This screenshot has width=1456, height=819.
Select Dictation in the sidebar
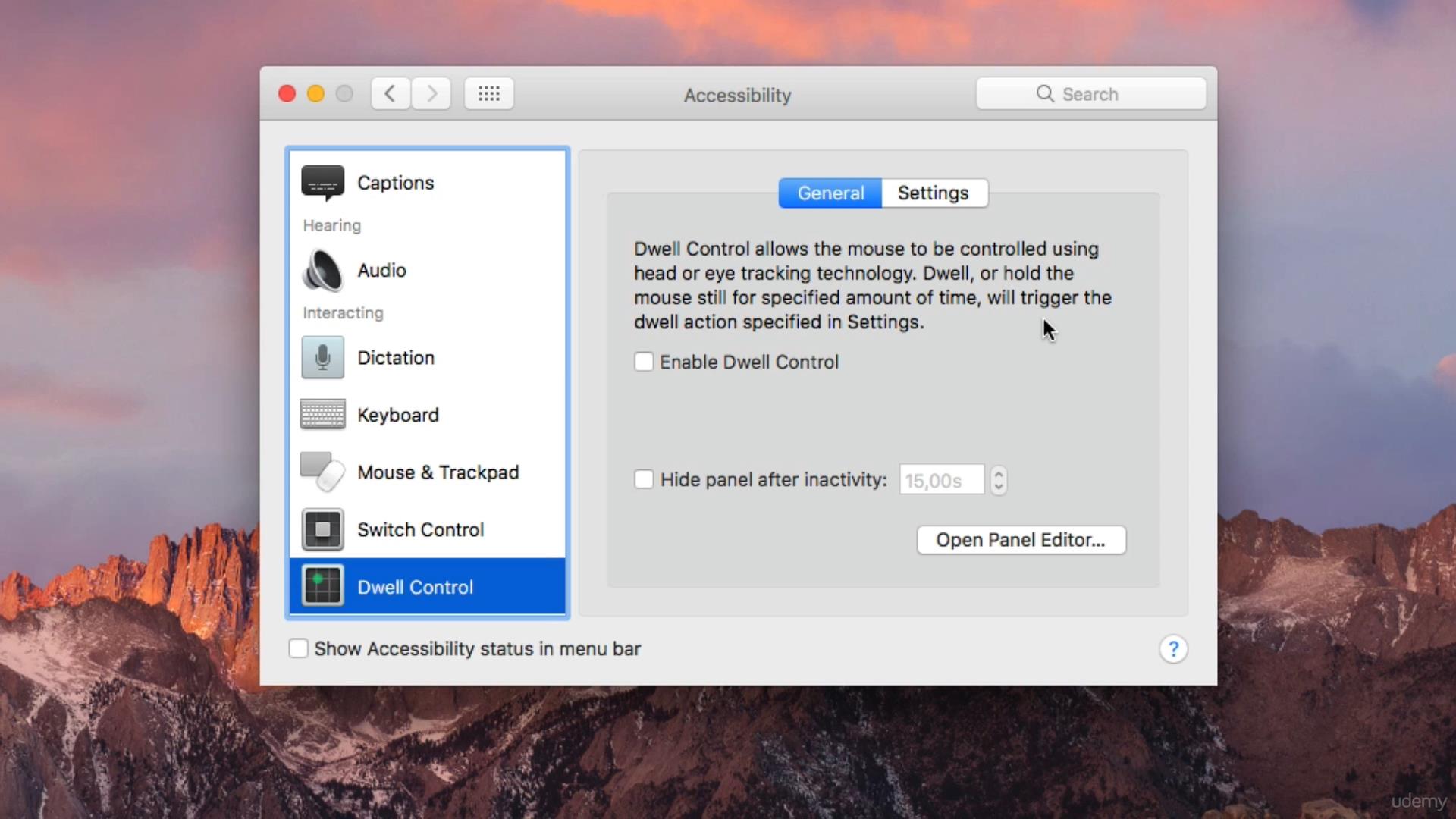tap(428, 358)
